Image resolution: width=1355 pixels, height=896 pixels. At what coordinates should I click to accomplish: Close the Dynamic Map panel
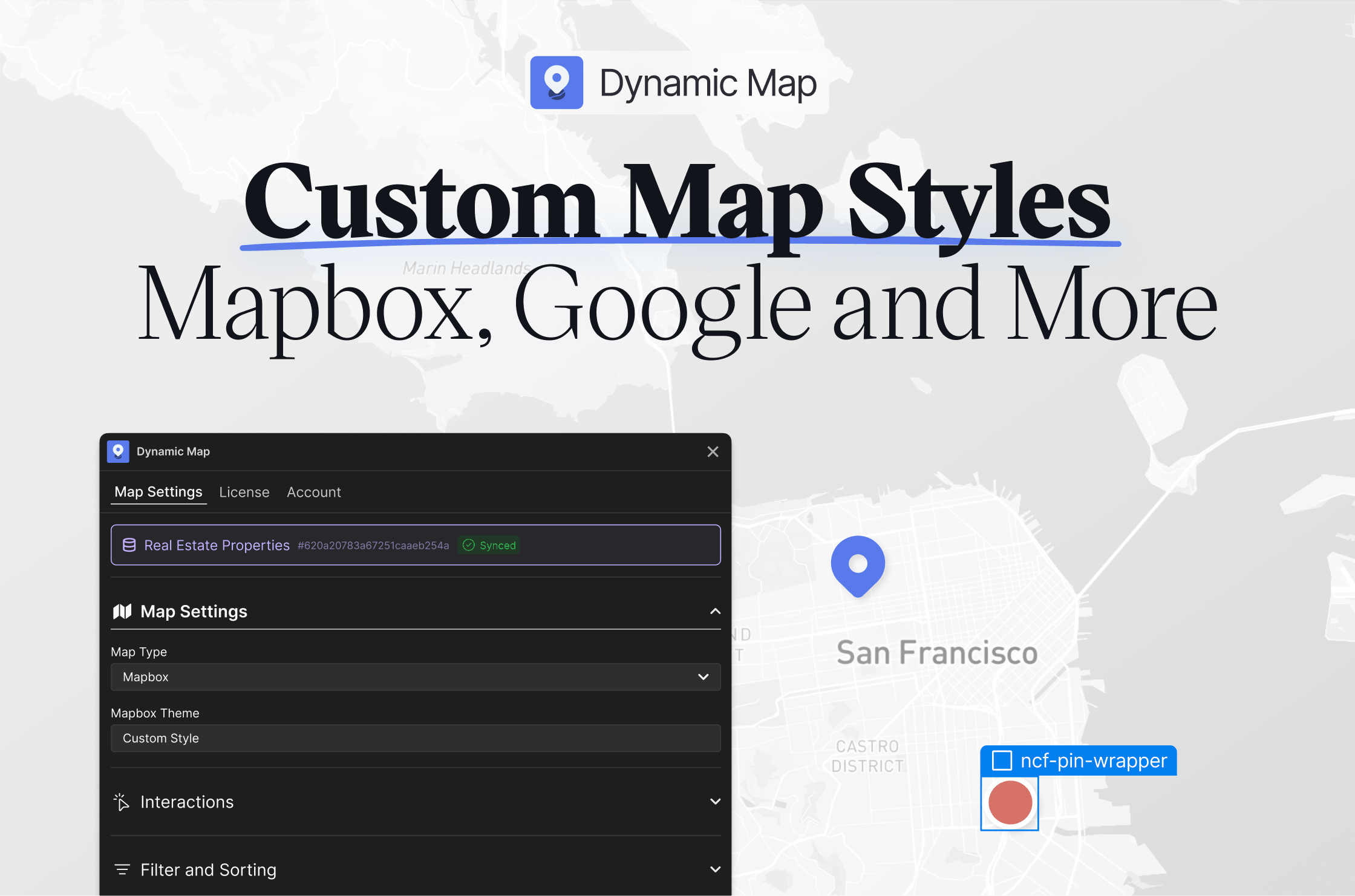713,452
